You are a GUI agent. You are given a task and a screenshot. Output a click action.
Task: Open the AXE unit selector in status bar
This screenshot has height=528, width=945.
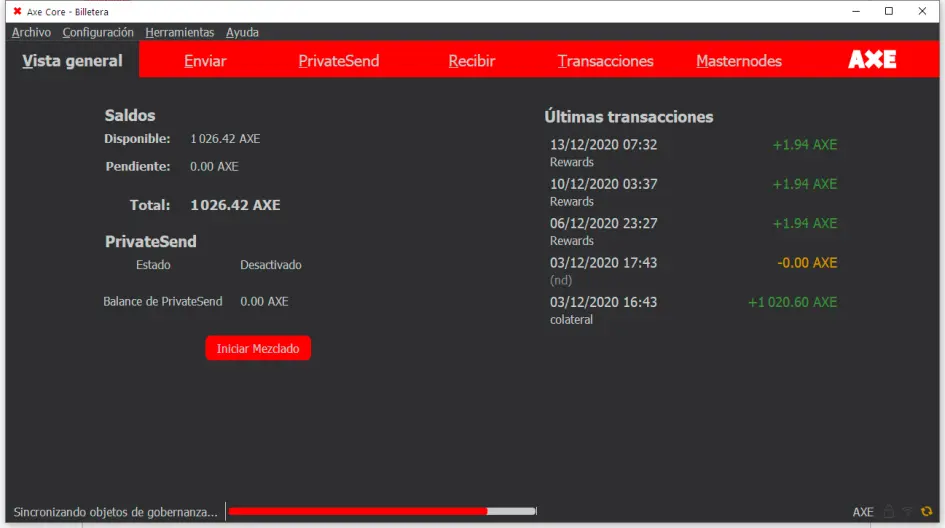point(863,512)
